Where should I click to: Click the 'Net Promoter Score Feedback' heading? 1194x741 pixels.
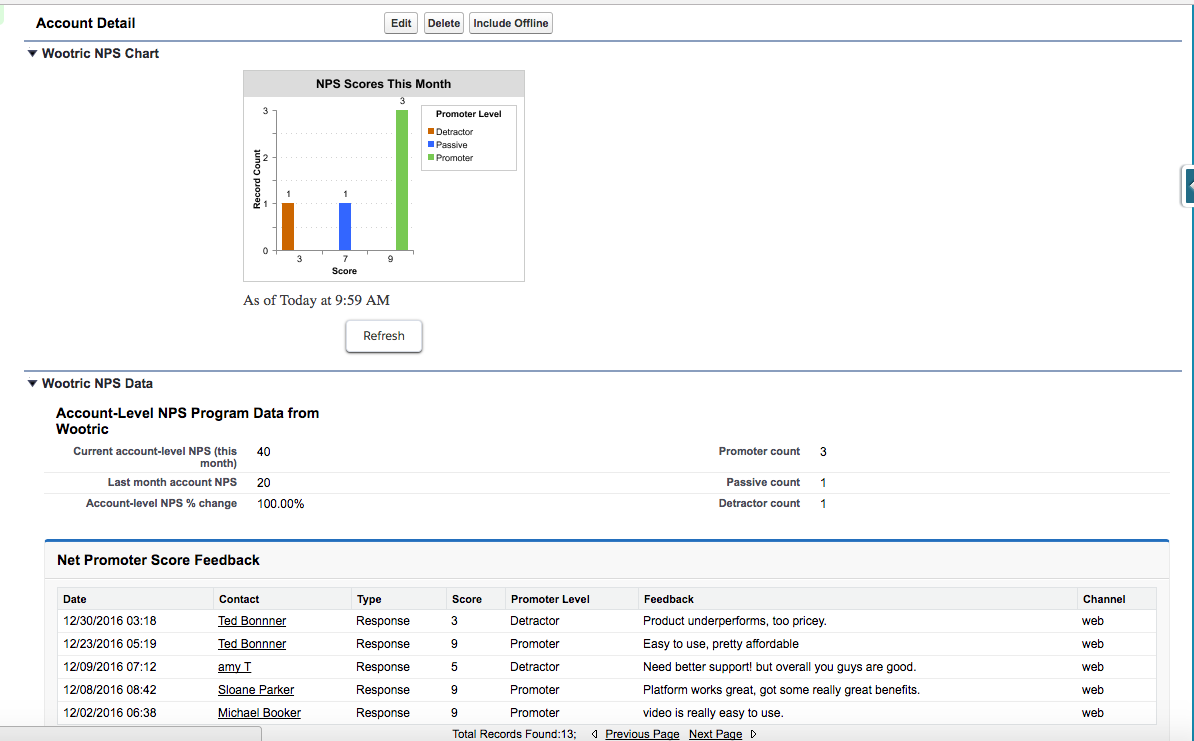(158, 560)
